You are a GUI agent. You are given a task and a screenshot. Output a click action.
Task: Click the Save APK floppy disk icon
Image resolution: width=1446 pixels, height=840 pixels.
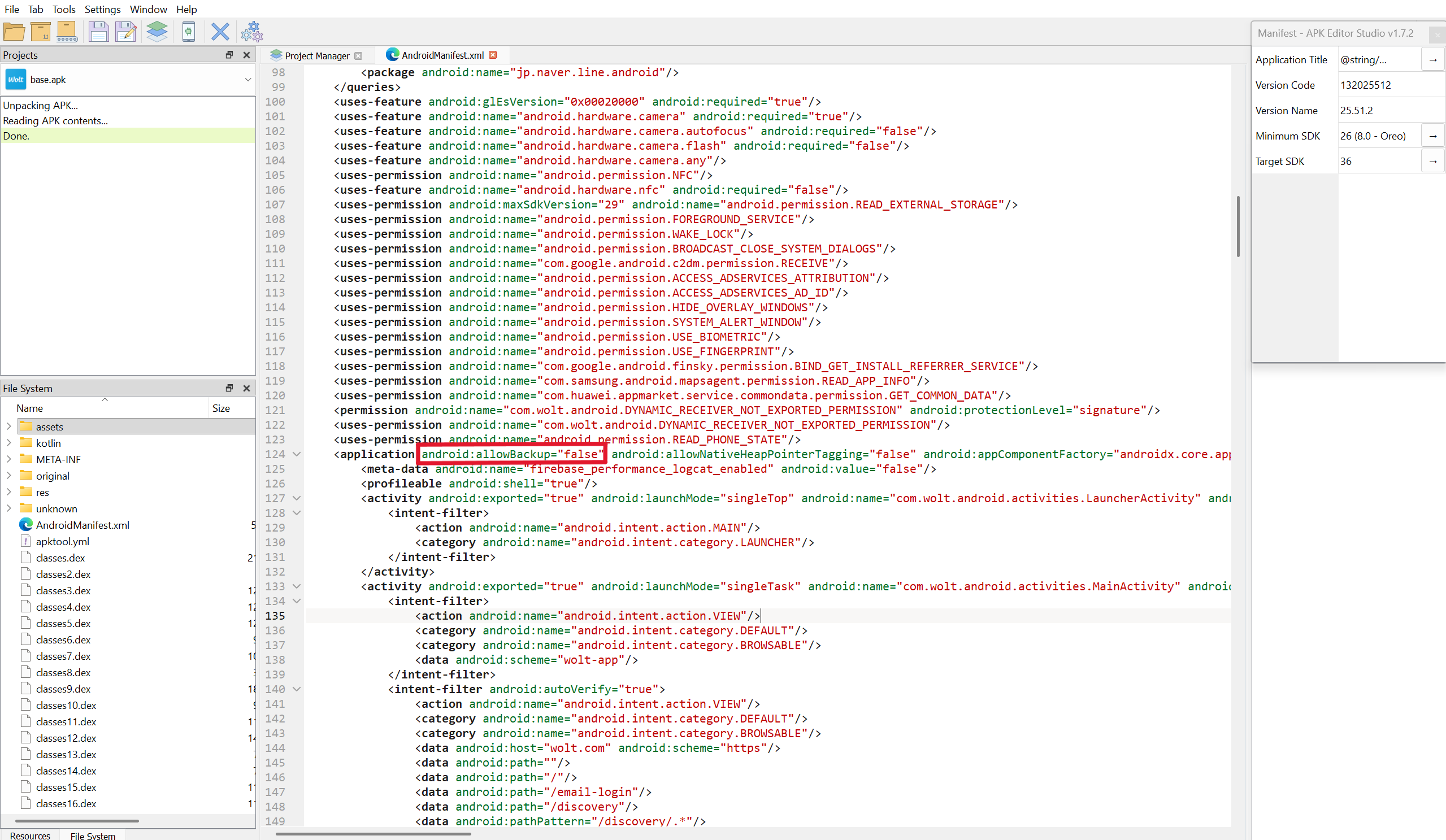(98, 32)
